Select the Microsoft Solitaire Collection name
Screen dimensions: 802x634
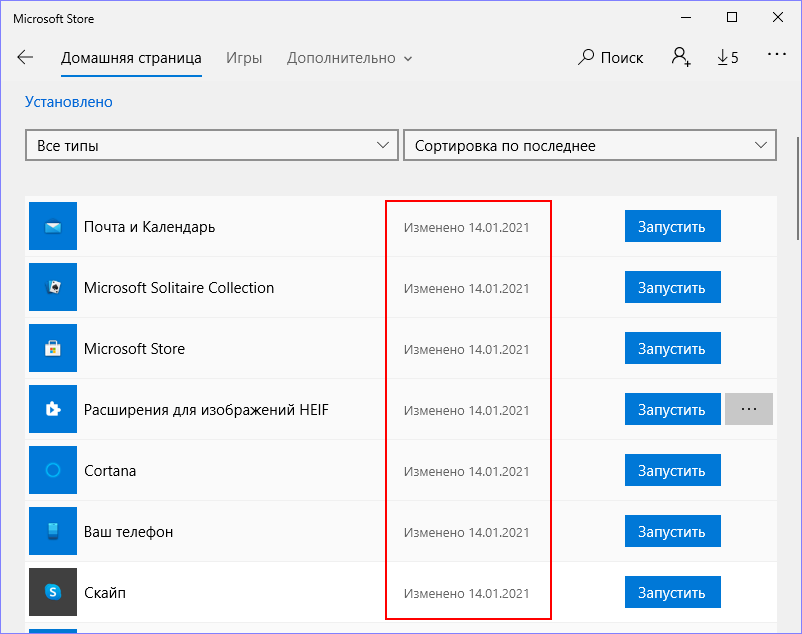[179, 287]
